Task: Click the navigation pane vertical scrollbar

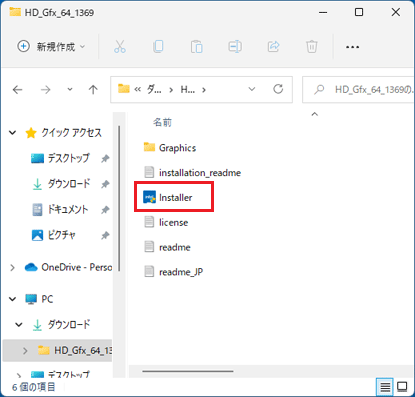Action: pos(119,199)
